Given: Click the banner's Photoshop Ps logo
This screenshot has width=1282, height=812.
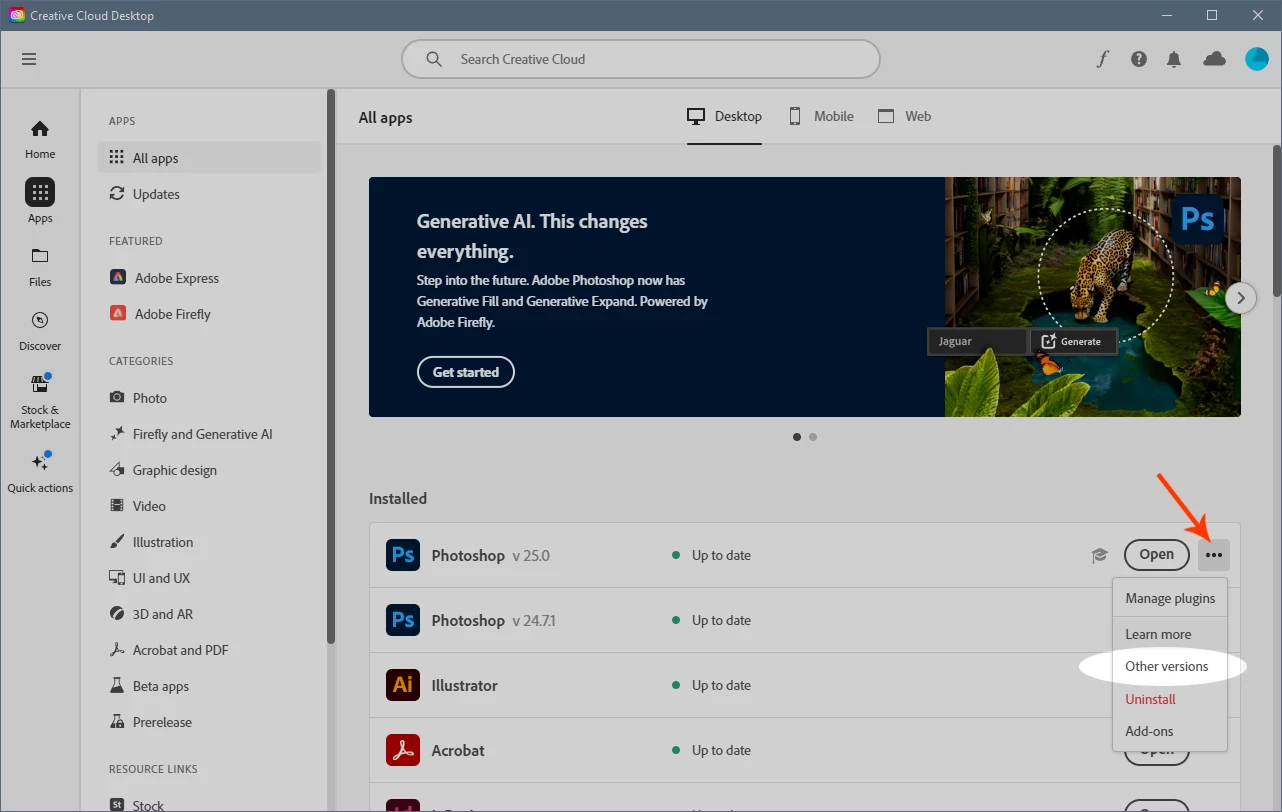Looking at the screenshot, I should pyautogui.click(x=1198, y=219).
